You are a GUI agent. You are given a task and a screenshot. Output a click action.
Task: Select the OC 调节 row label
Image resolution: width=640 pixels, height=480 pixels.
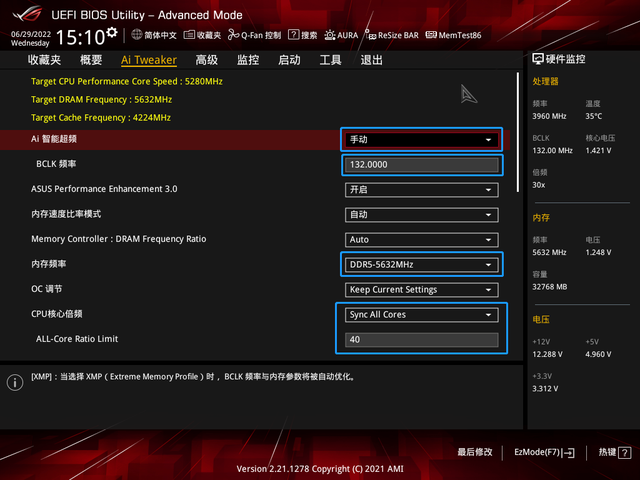47,289
